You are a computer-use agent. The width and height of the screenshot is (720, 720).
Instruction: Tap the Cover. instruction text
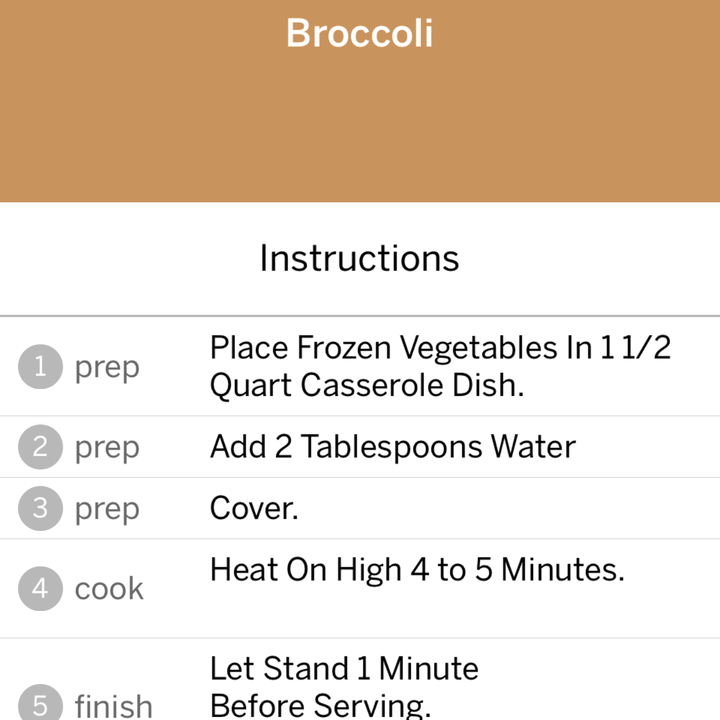coord(254,508)
